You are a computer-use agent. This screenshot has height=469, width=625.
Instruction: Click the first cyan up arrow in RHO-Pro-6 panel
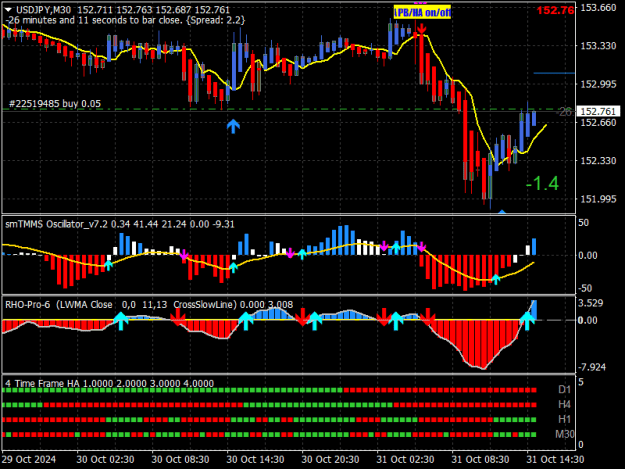(x=121, y=321)
